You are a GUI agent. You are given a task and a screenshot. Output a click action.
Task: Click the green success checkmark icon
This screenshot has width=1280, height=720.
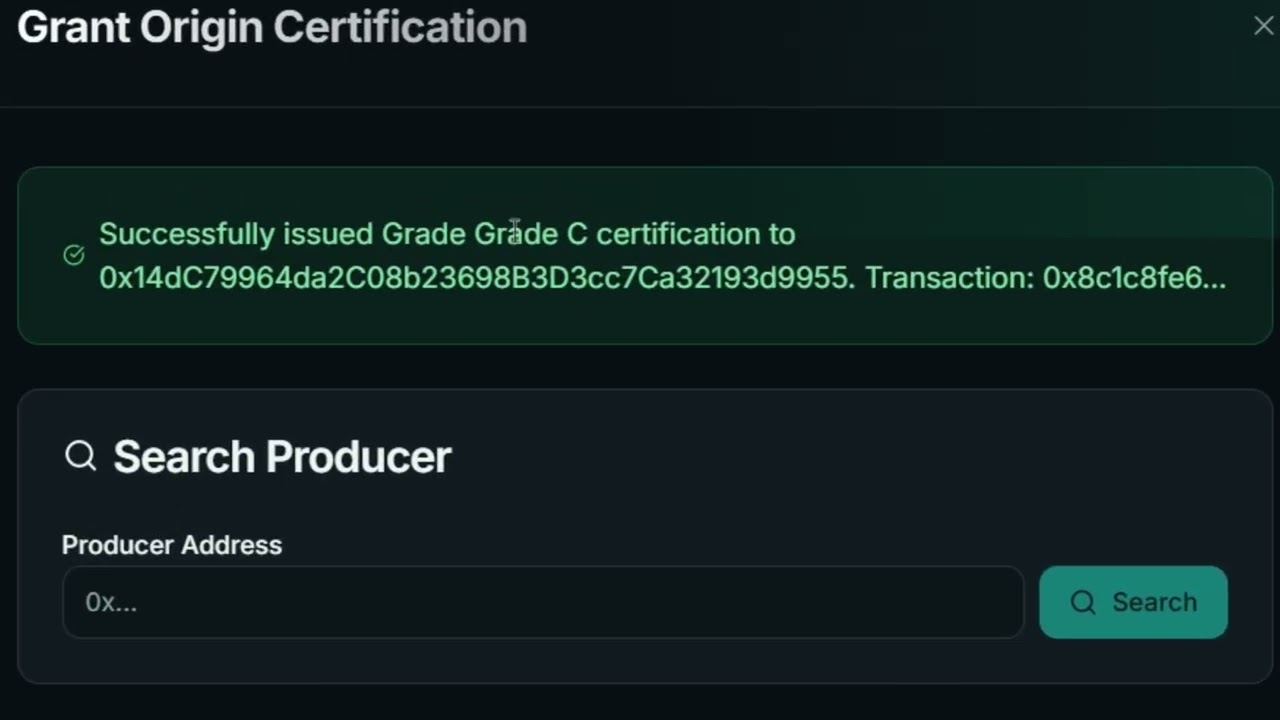pos(74,255)
